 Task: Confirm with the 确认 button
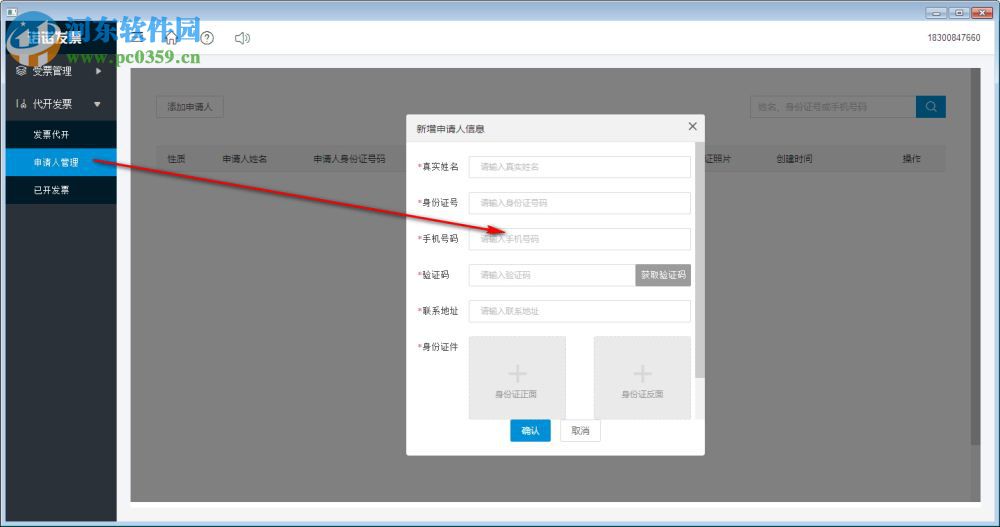[530, 431]
